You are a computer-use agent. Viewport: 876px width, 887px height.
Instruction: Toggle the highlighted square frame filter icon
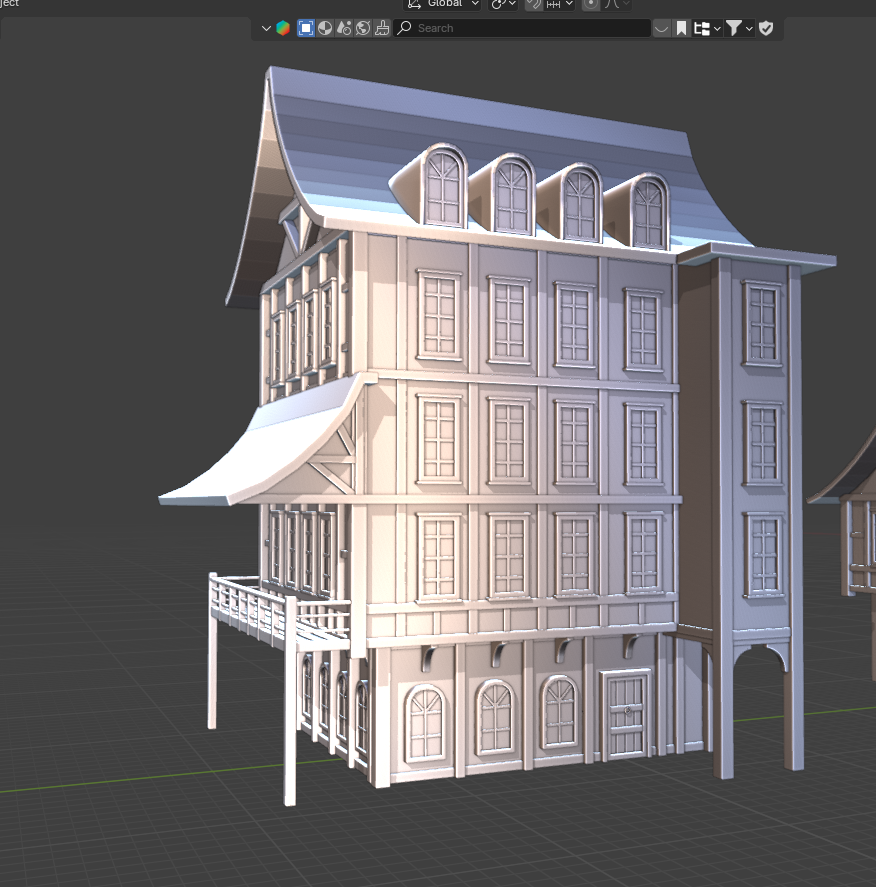click(305, 28)
